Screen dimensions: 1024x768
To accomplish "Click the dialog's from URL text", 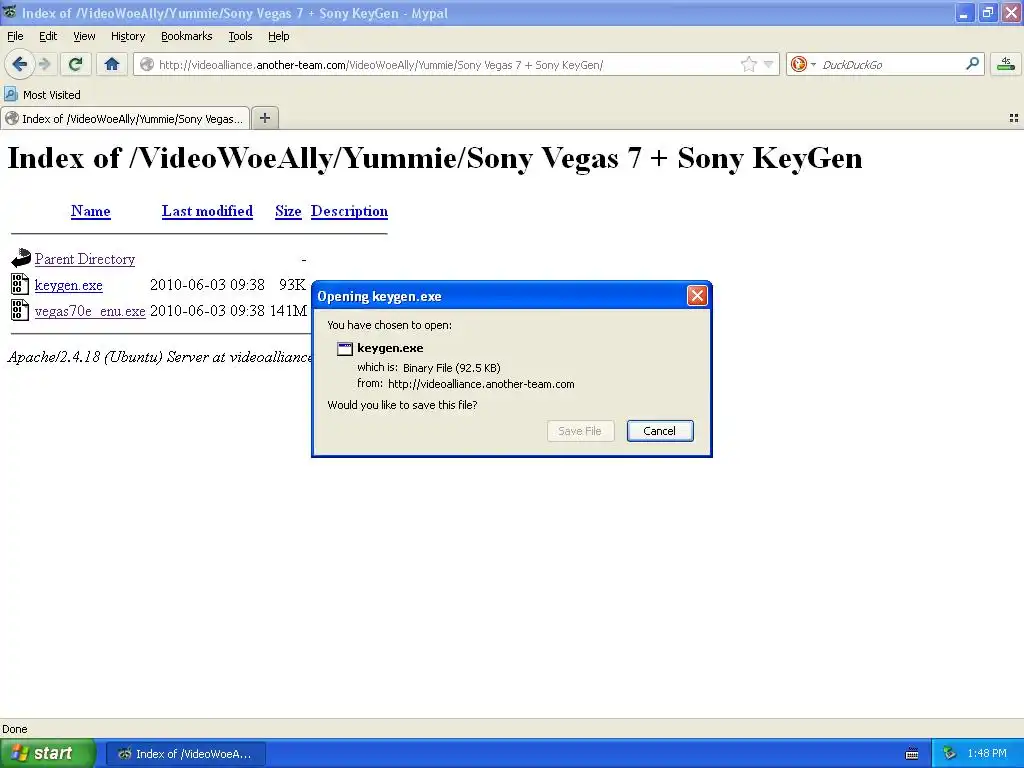I will pyautogui.click(x=481, y=384).
